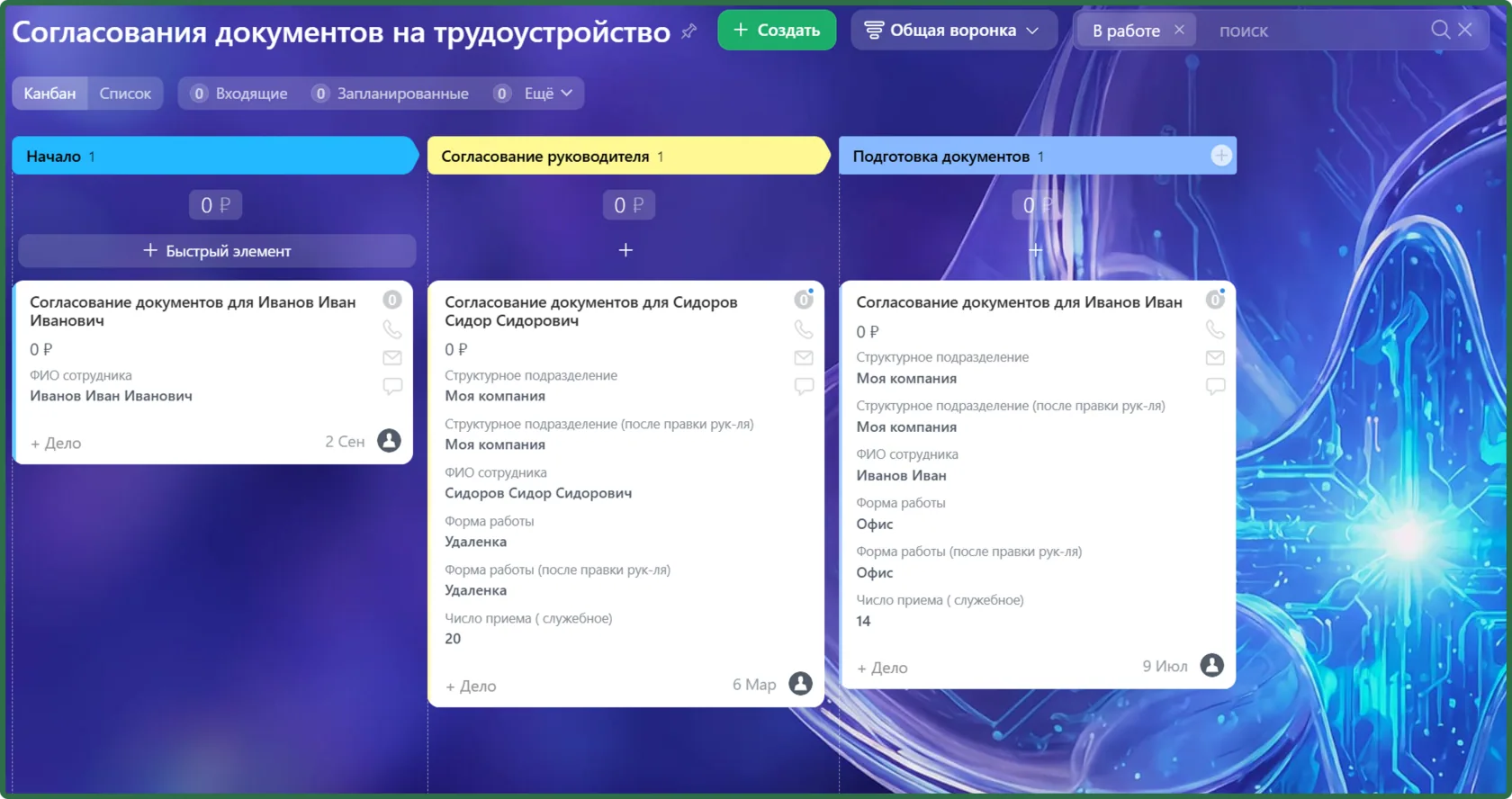Click the green Создать button

coord(777,31)
